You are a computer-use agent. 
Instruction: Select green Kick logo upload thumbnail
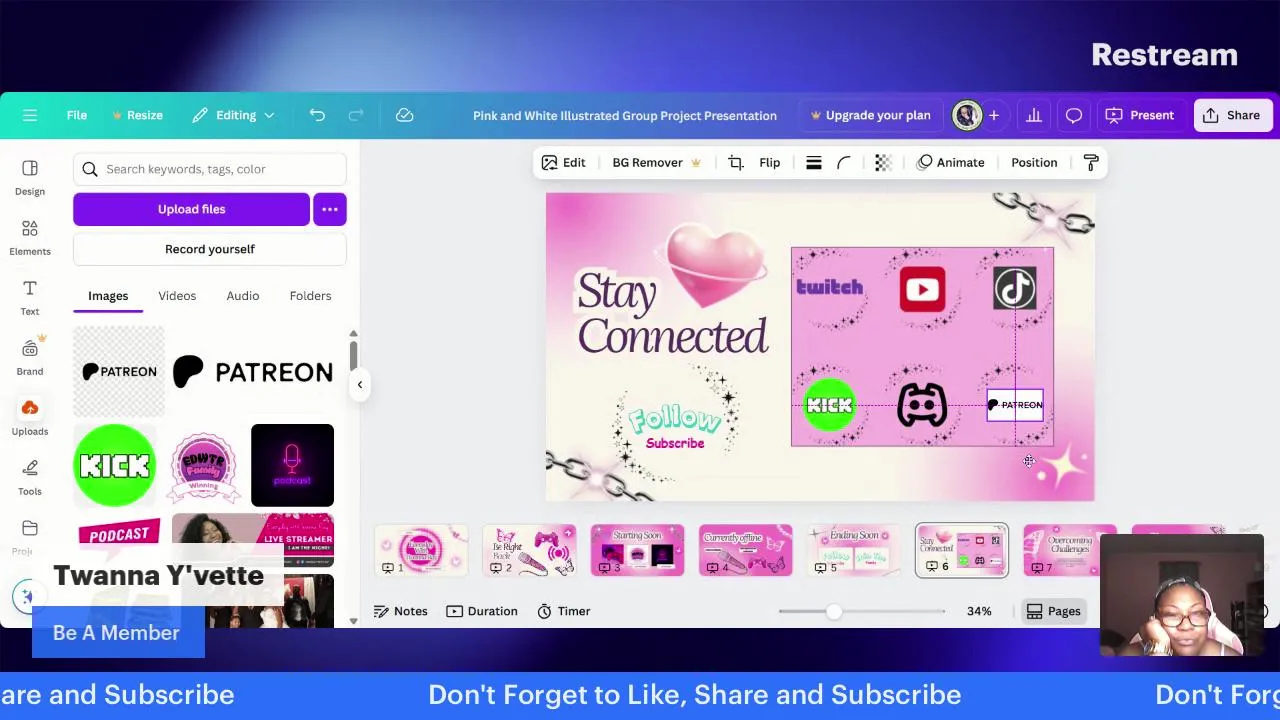pyautogui.click(x=115, y=465)
